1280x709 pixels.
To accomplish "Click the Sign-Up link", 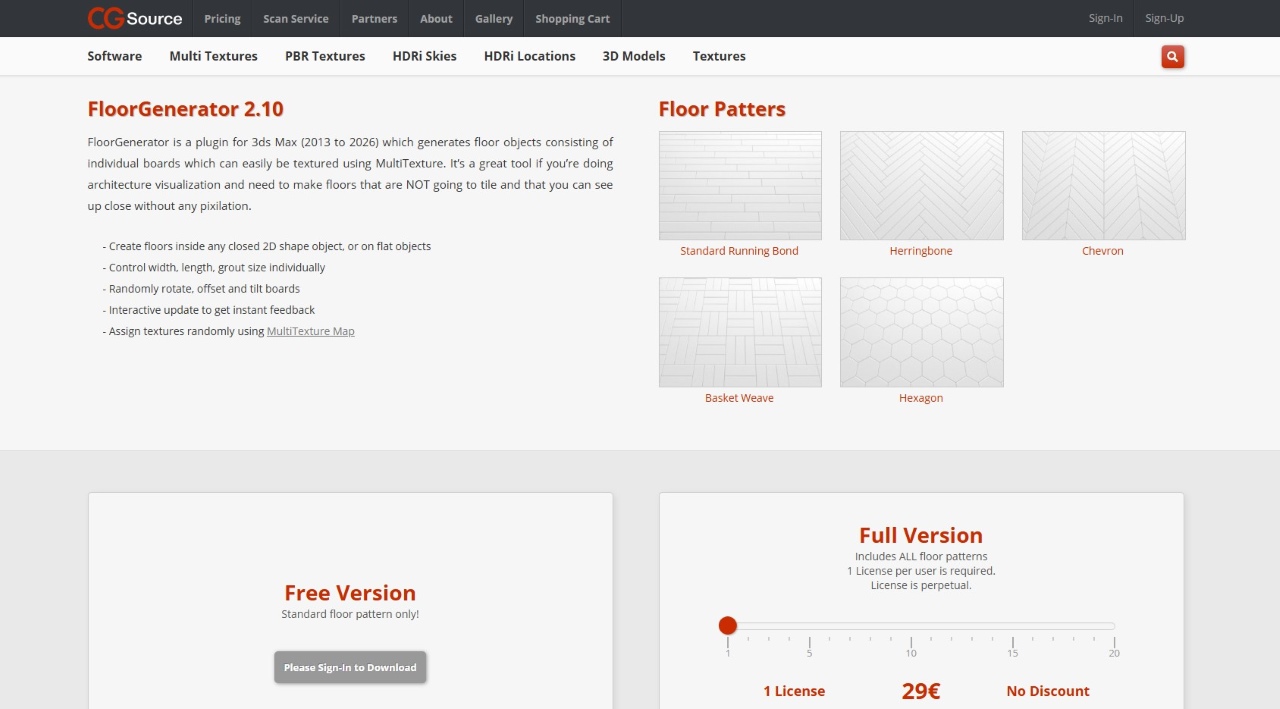I will pyautogui.click(x=1164, y=19).
